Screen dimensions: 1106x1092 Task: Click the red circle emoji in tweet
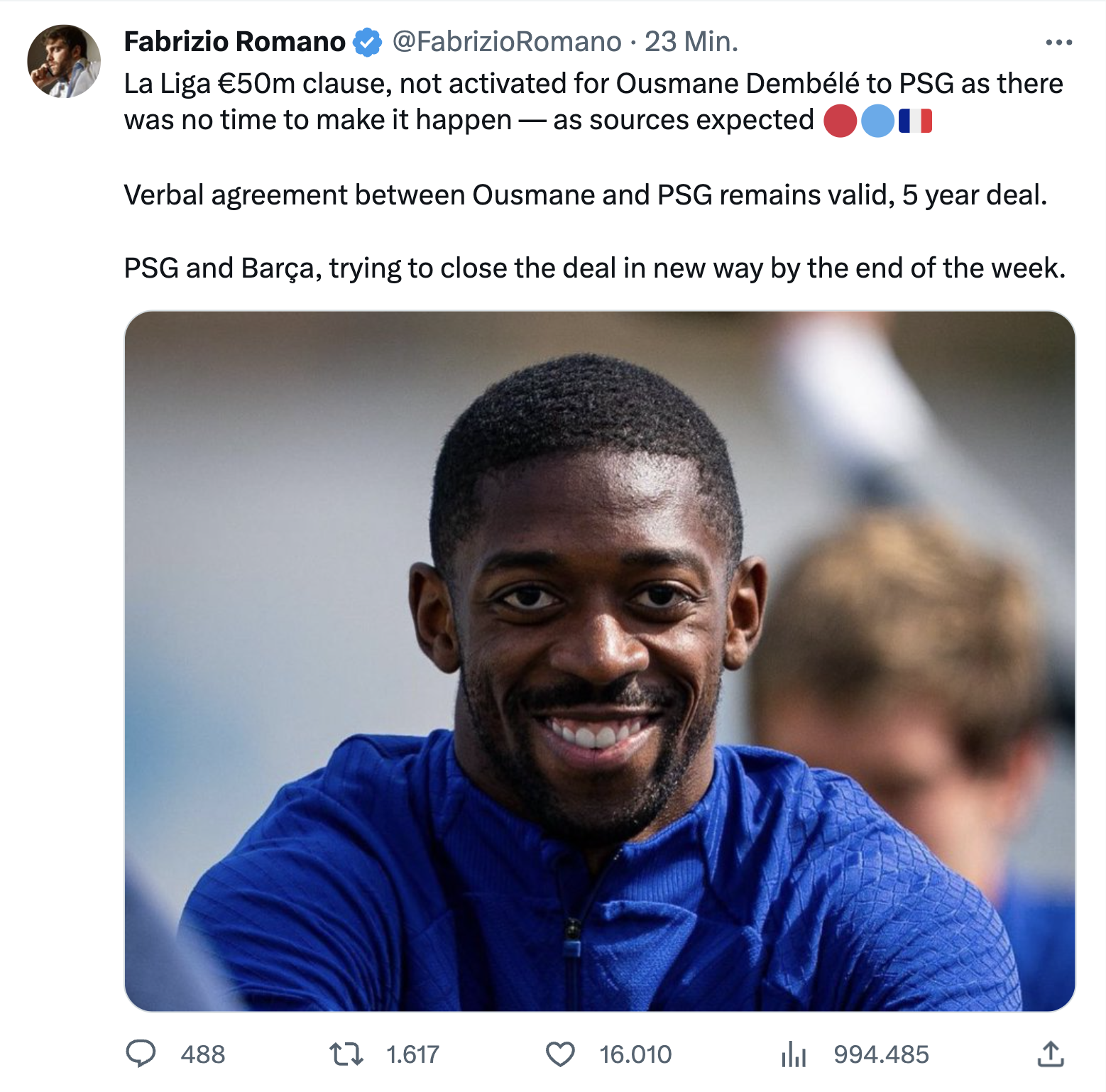tap(841, 121)
